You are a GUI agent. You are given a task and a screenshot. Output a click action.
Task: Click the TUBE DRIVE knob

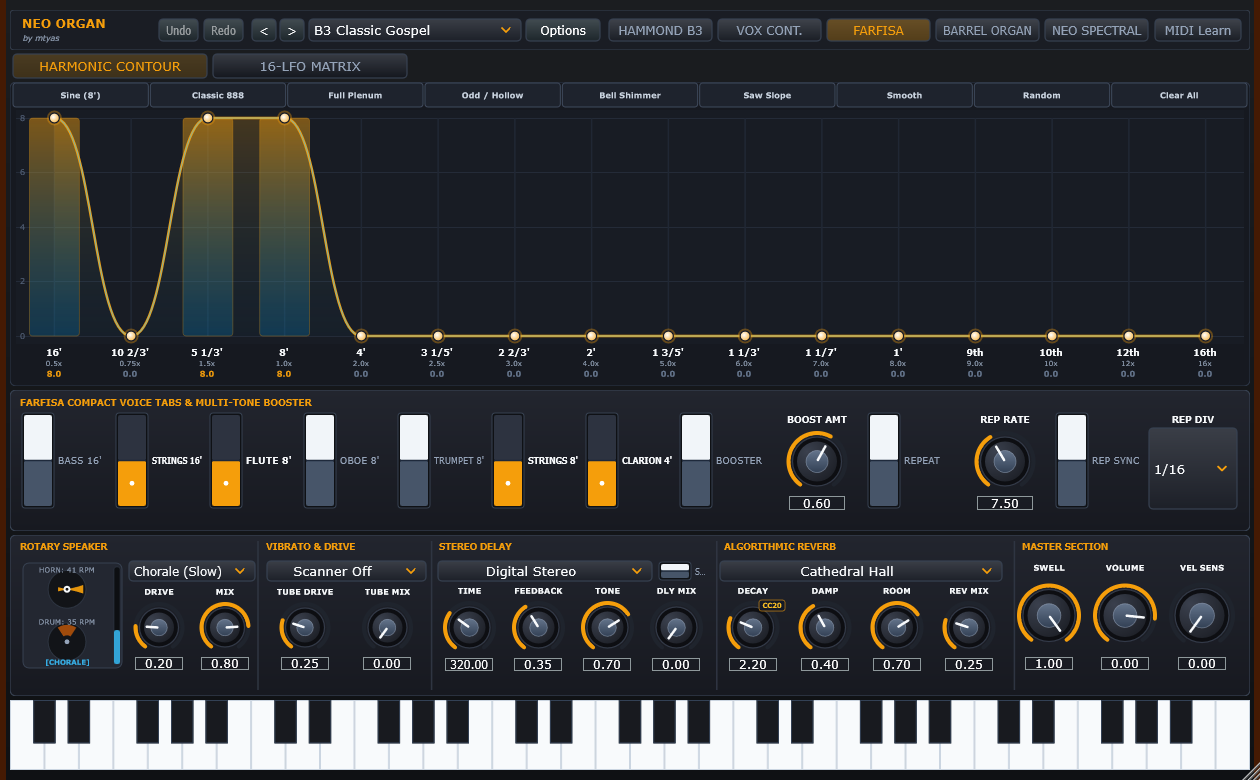(x=305, y=628)
